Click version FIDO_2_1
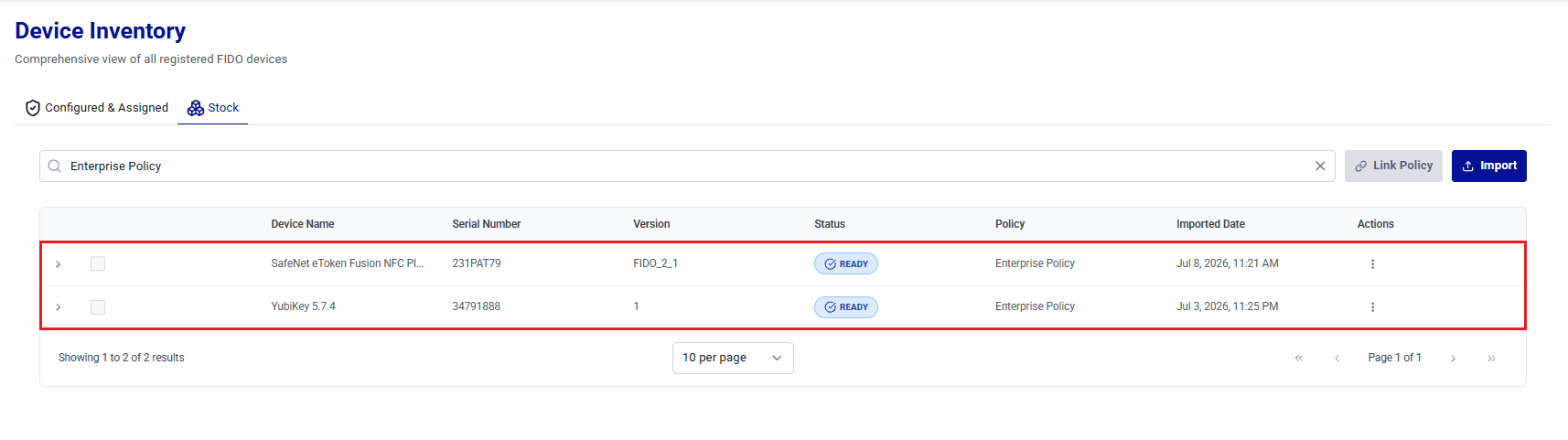Image resolution: width=1568 pixels, height=440 pixels. pos(656,263)
